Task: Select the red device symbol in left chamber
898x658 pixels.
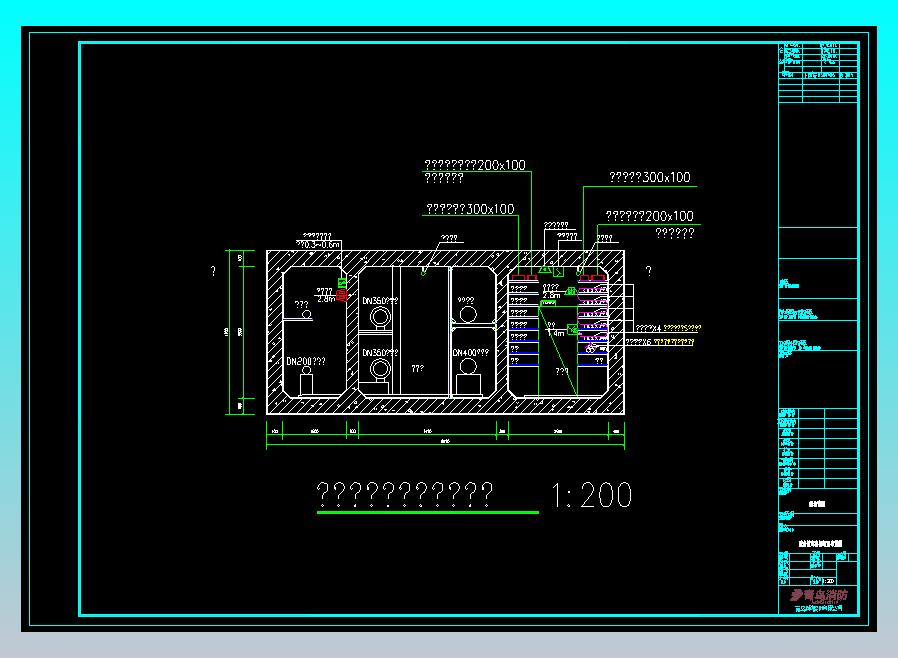Action: coord(342,295)
